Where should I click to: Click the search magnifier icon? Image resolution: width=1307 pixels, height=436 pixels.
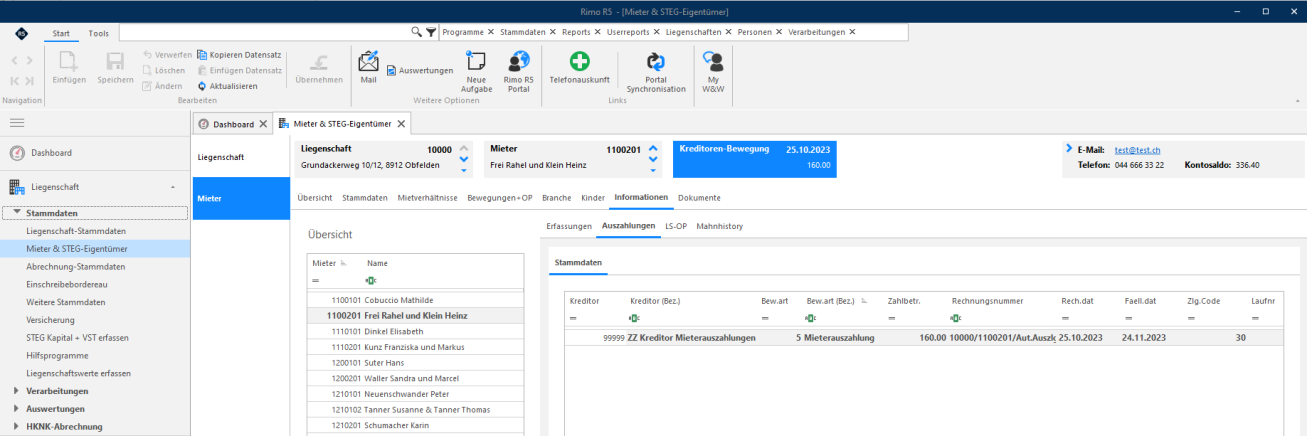[417, 32]
